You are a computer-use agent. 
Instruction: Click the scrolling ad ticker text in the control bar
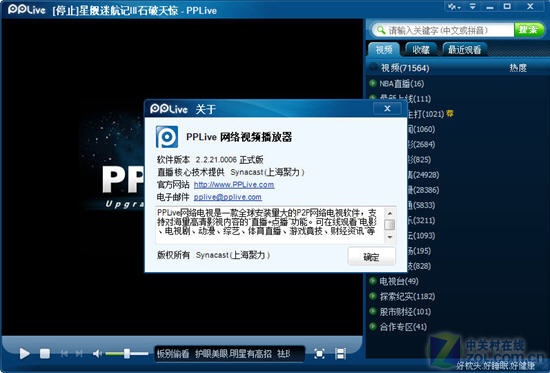point(223,354)
